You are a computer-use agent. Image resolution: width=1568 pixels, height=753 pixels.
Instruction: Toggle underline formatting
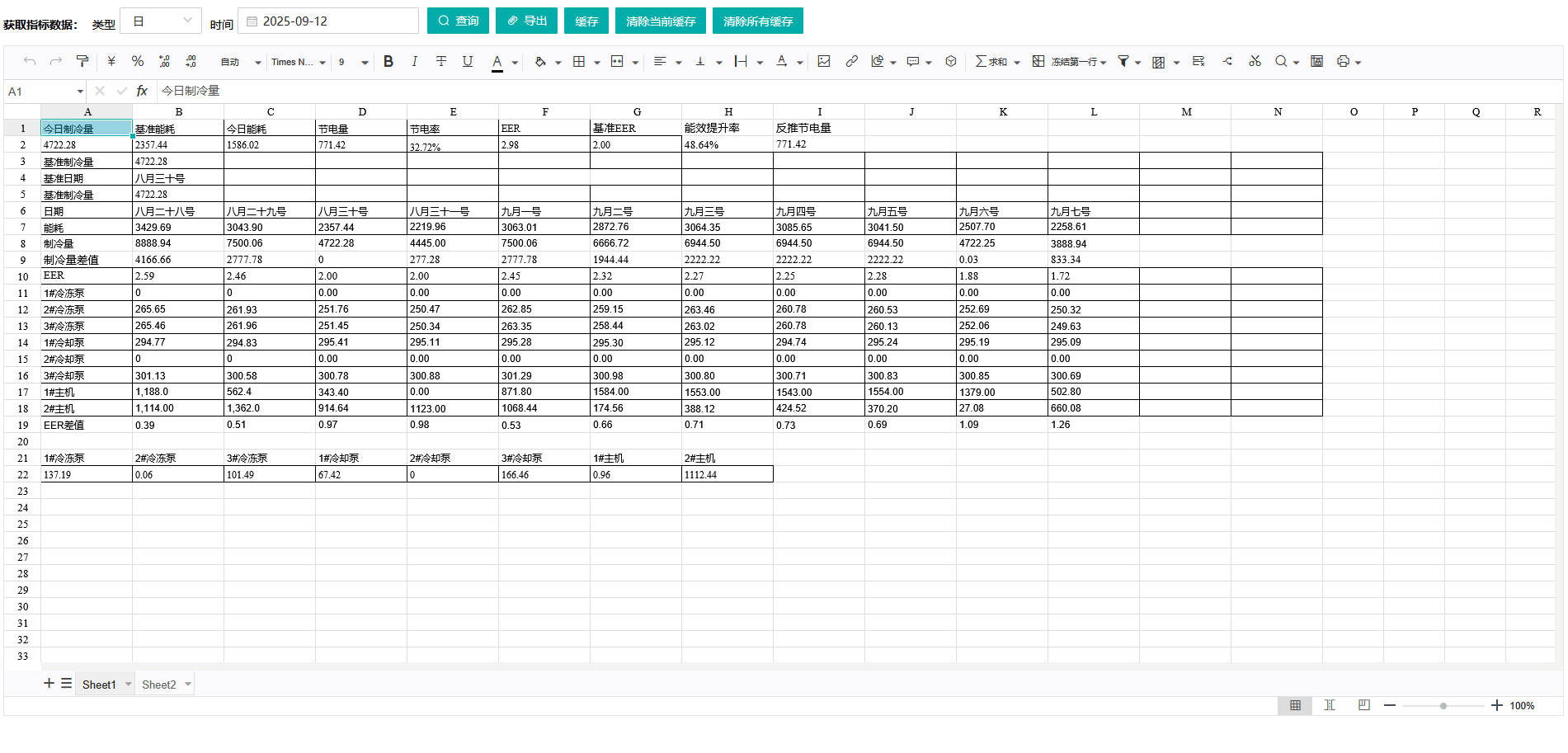pos(468,61)
